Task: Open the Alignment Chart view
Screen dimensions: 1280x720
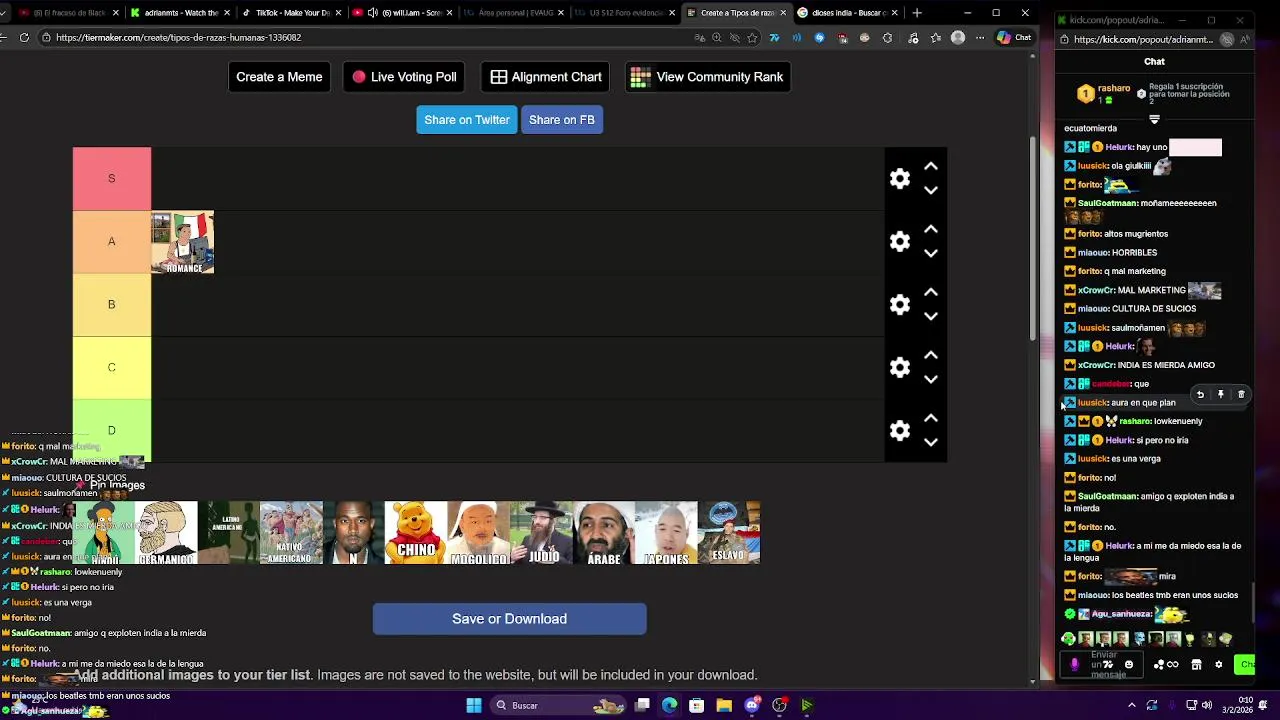Action: 546,77
